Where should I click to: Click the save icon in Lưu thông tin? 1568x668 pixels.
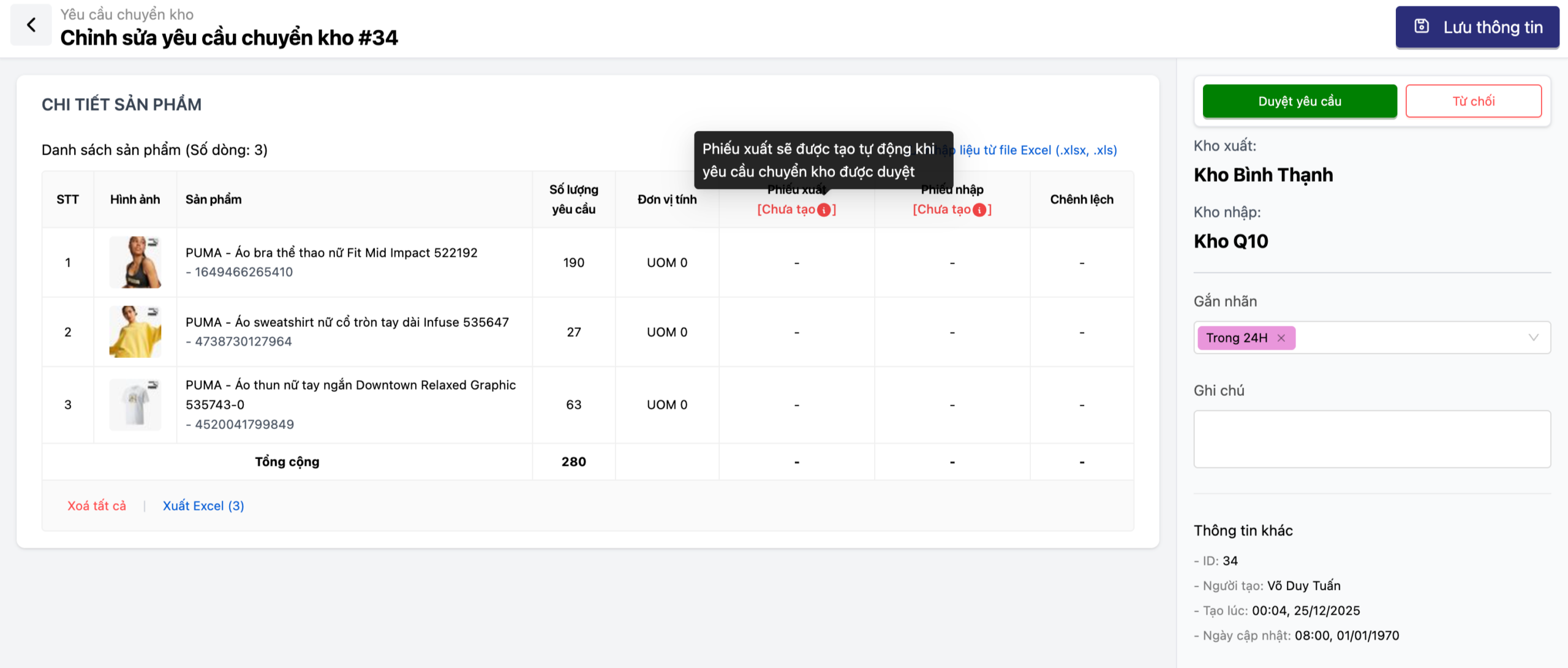[1422, 26]
